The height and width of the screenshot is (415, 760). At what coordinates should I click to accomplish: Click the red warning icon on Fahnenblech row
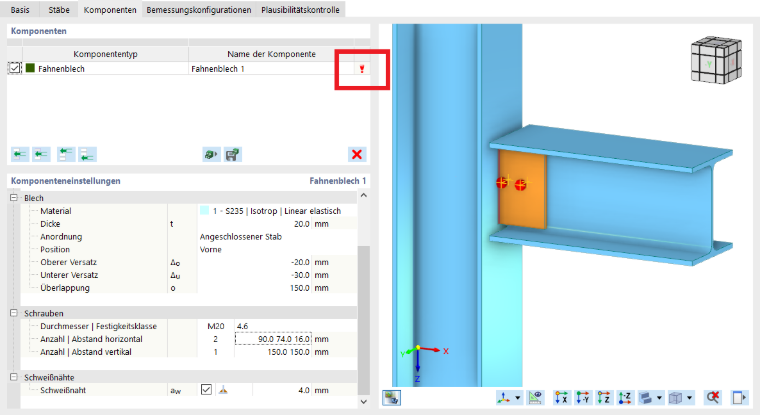coord(362,69)
